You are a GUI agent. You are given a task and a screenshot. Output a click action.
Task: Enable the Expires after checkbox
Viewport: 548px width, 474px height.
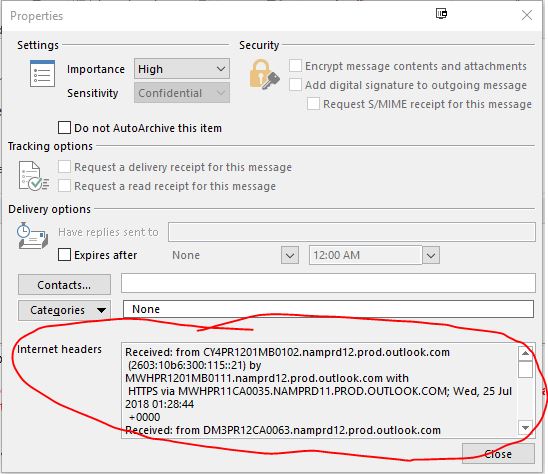[x=64, y=255]
